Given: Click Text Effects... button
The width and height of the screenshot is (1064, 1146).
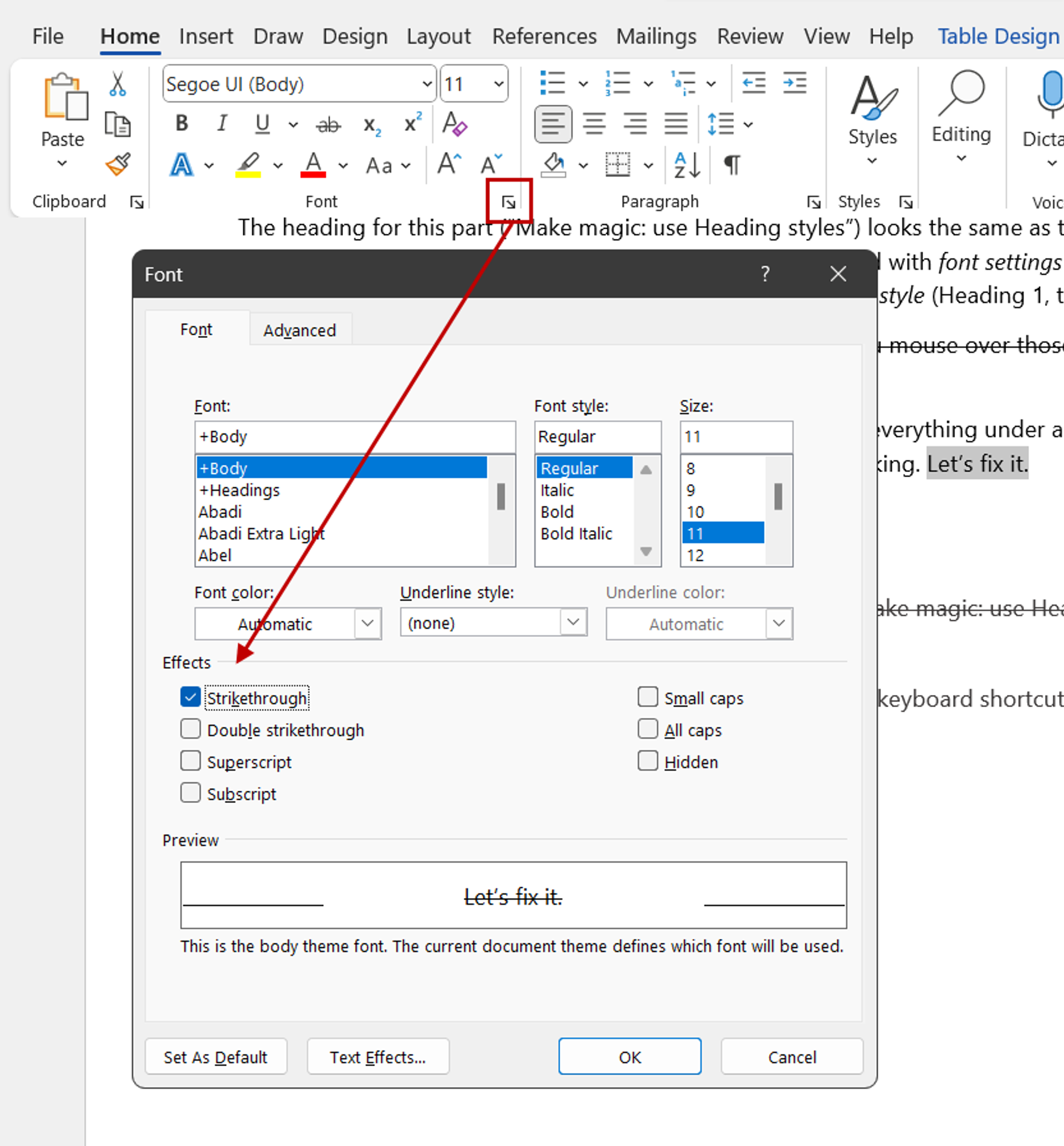Looking at the screenshot, I should (x=378, y=1057).
